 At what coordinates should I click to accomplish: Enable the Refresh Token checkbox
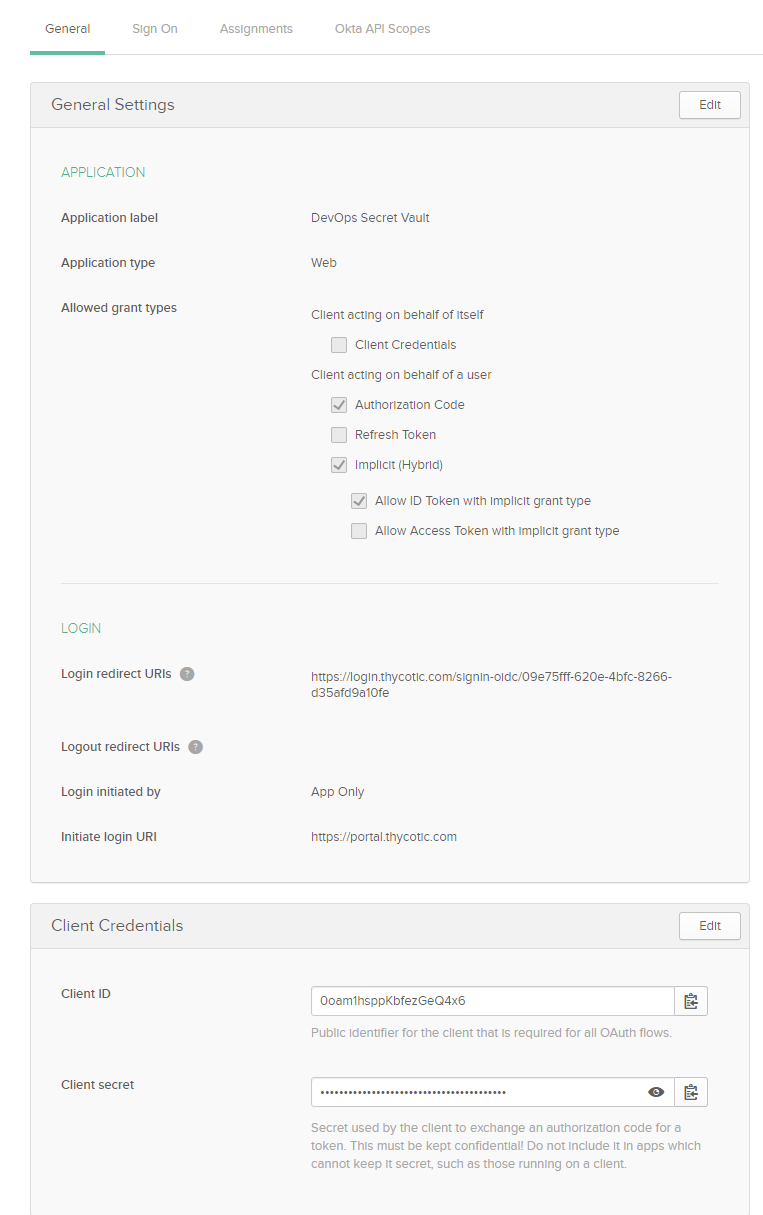click(339, 435)
